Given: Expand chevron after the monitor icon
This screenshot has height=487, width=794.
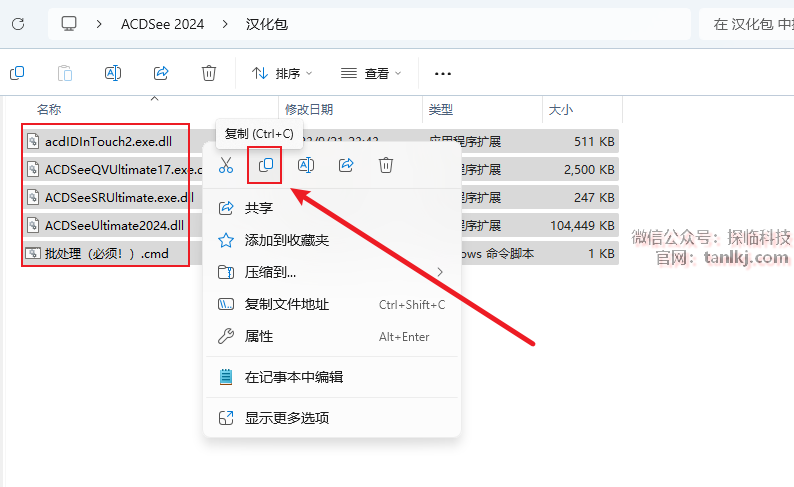Looking at the screenshot, I should pyautogui.click(x=99, y=24).
